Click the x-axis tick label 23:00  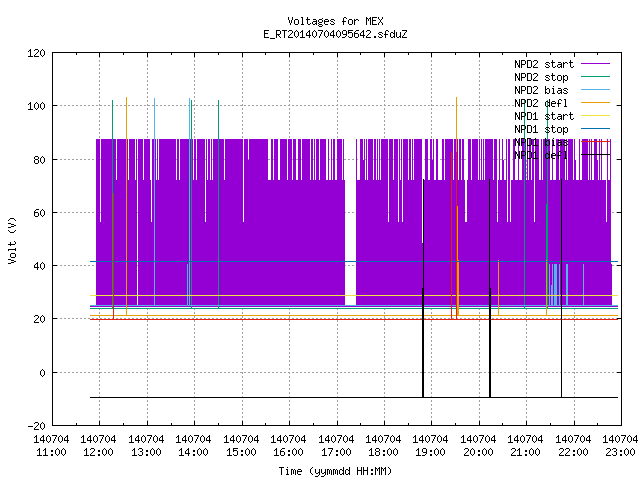tap(620, 453)
